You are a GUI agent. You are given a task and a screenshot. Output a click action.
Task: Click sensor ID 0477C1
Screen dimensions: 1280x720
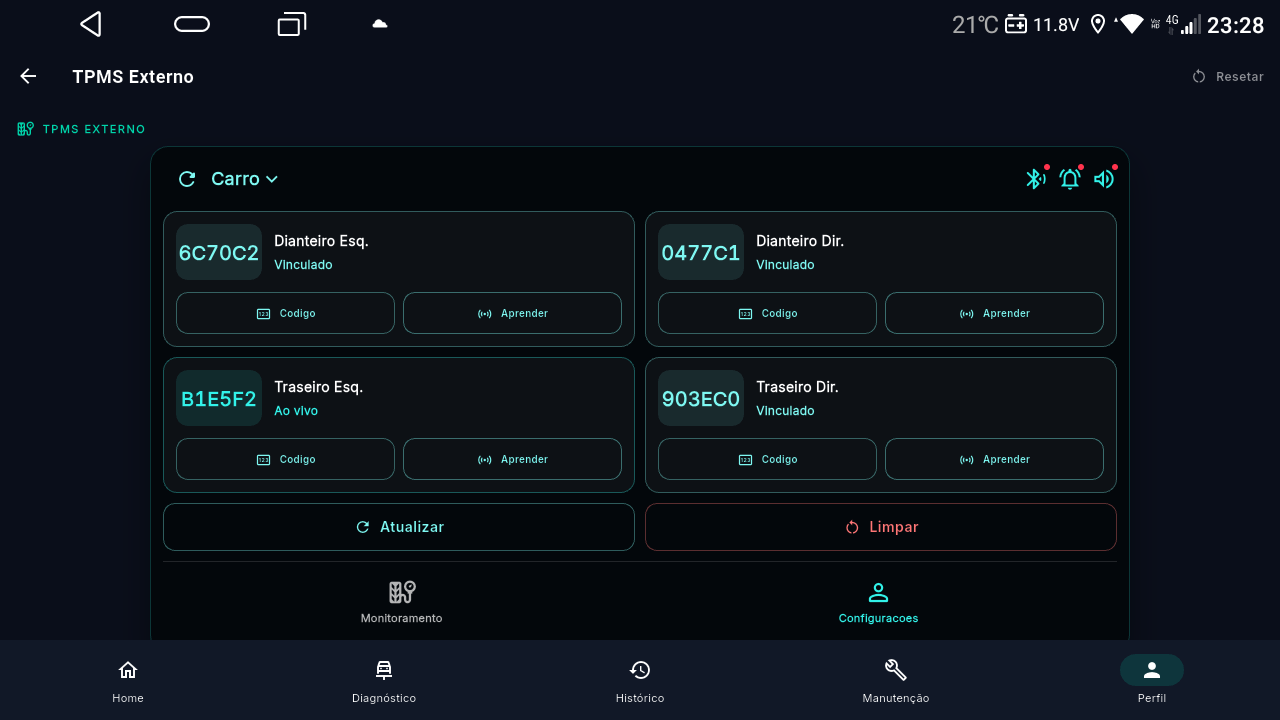(x=701, y=252)
